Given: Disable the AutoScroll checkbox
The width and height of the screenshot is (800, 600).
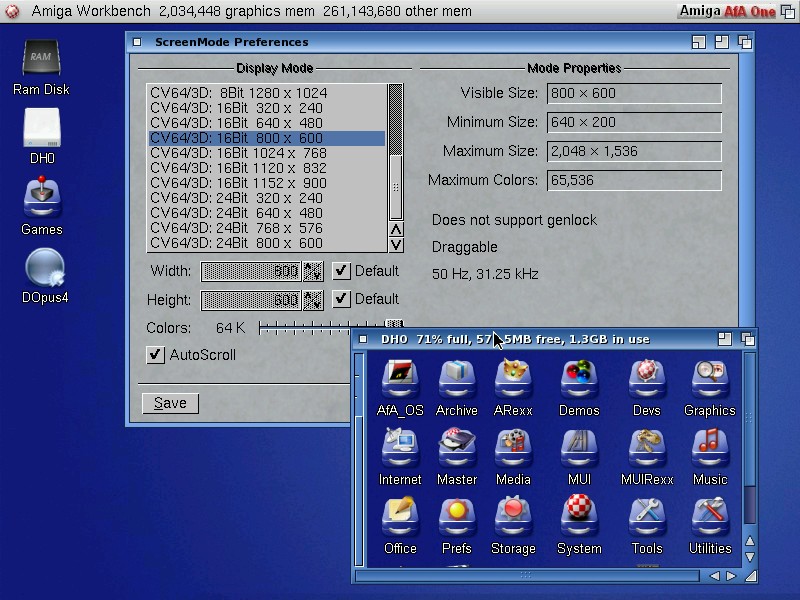Looking at the screenshot, I should pyautogui.click(x=155, y=355).
